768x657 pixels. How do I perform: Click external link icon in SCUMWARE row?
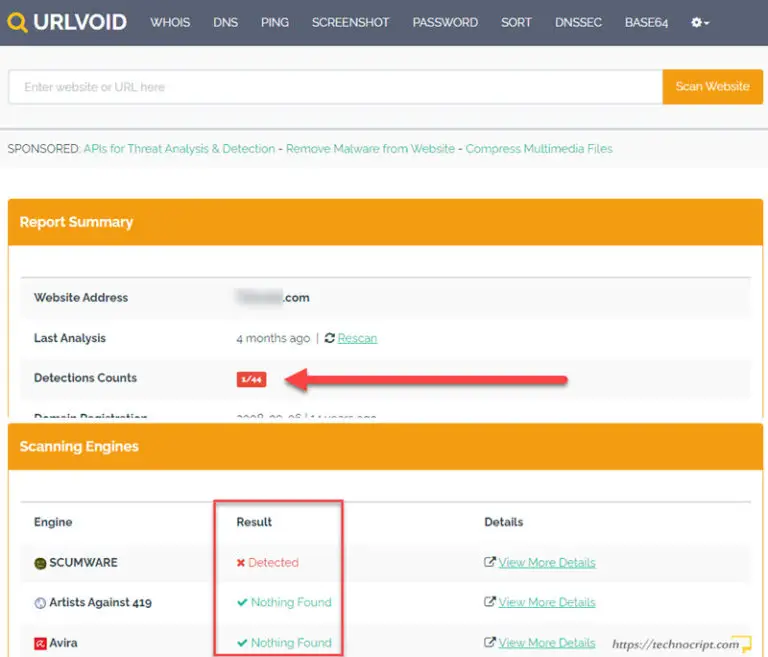(489, 562)
